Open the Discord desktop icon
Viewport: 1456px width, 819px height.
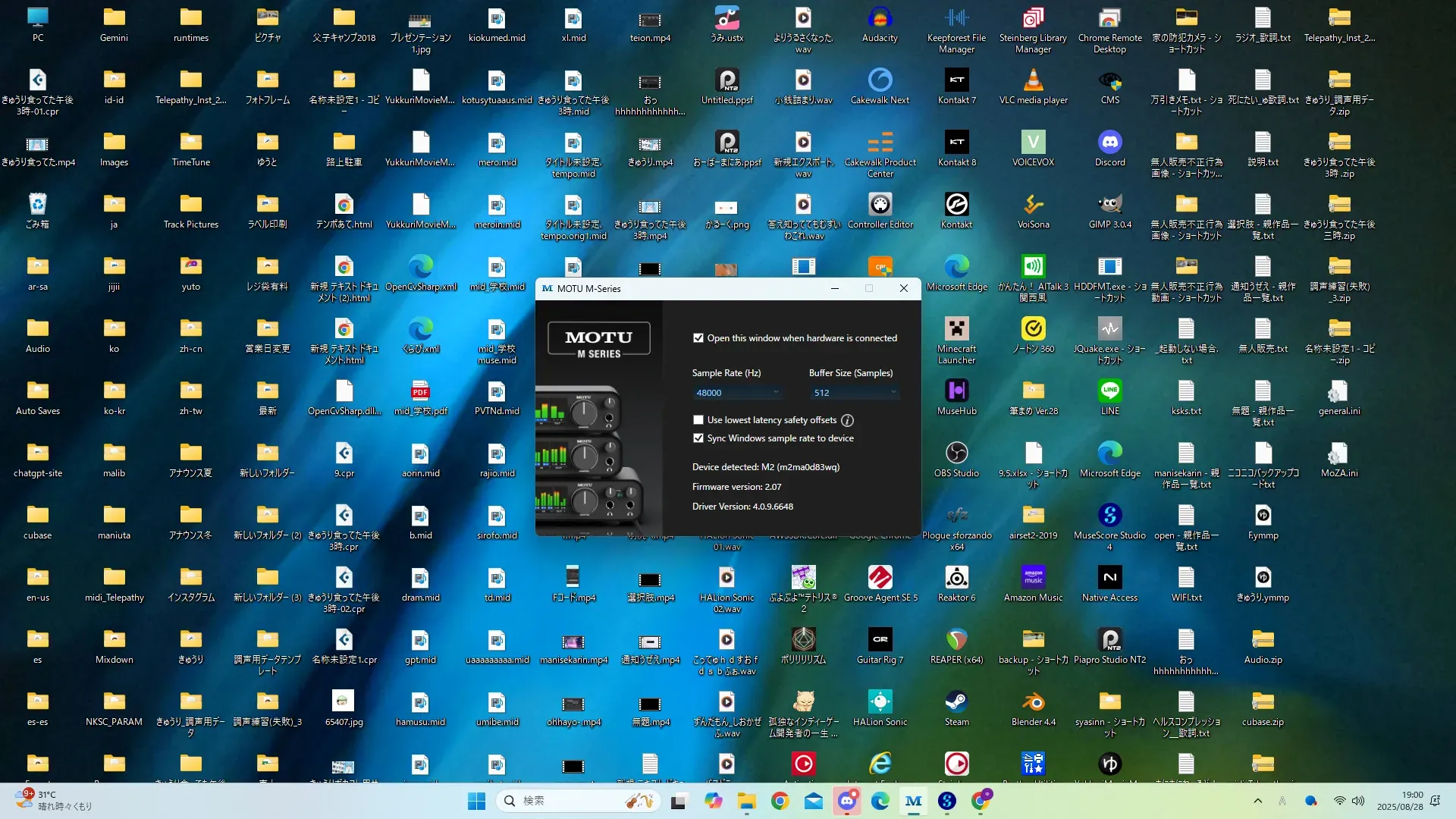point(1109,143)
